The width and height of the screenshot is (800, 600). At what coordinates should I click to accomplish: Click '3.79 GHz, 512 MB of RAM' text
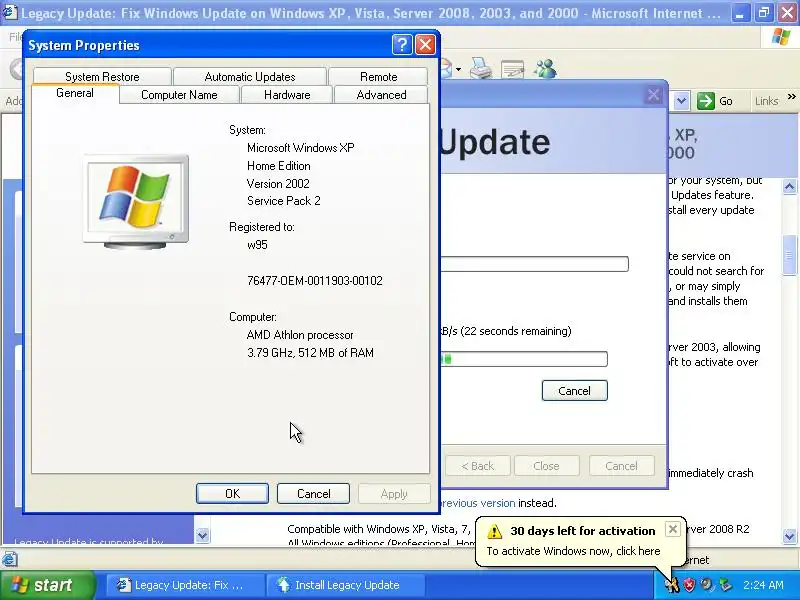point(310,353)
